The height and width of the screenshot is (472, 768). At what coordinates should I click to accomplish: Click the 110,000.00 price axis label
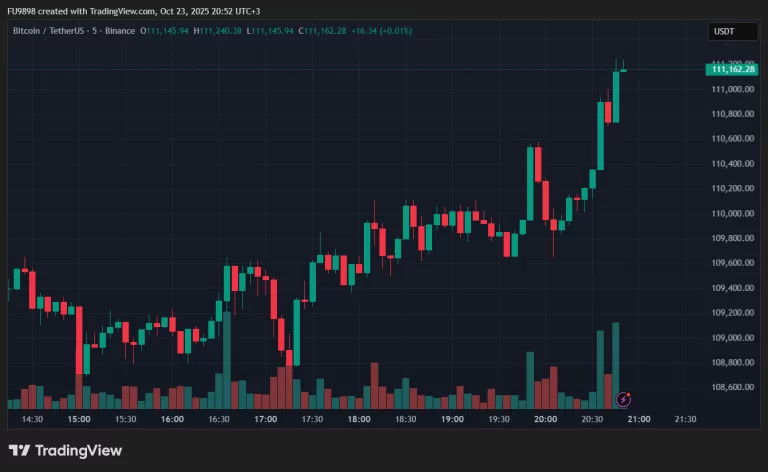pyautogui.click(x=733, y=213)
